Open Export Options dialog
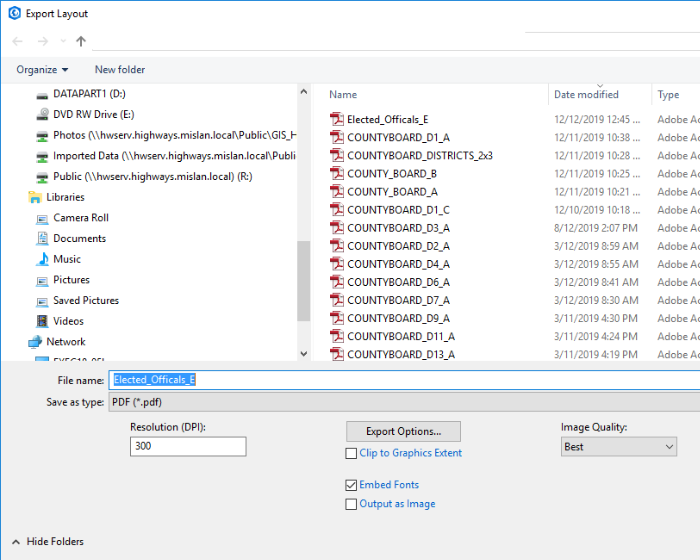The height and width of the screenshot is (560, 700). coord(404,431)
